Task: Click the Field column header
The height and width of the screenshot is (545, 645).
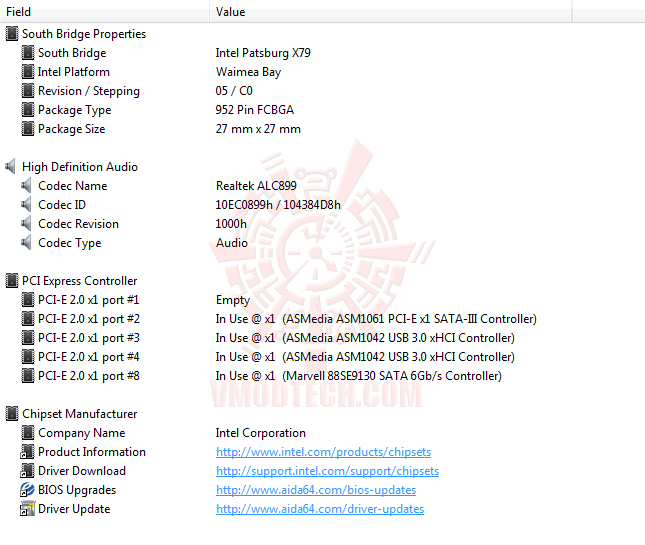Action: click(x=105, y=12)
